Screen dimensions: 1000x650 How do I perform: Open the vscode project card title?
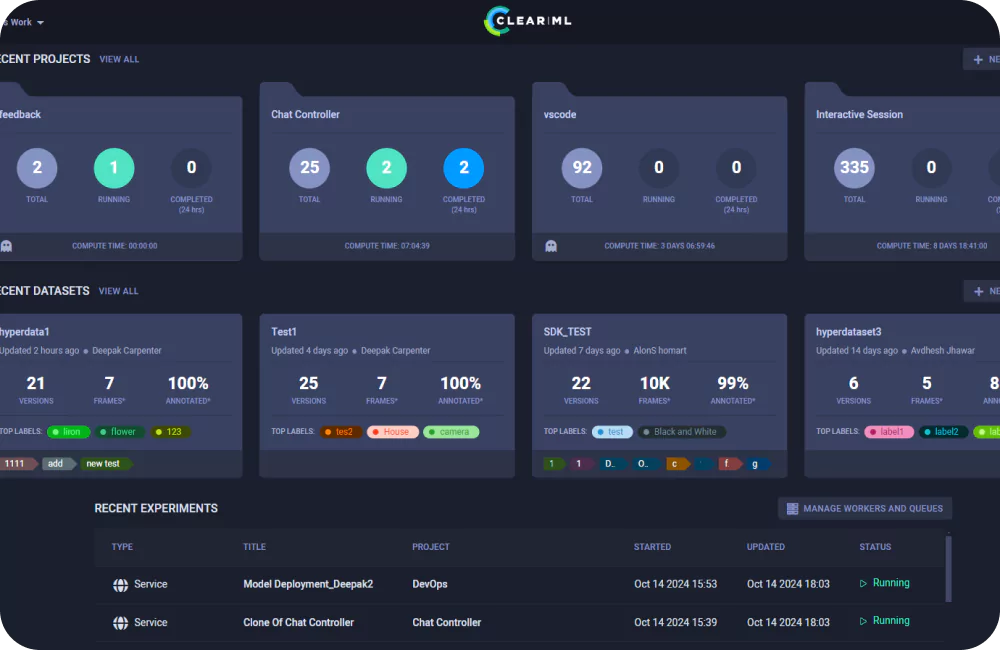pos(560,114)
